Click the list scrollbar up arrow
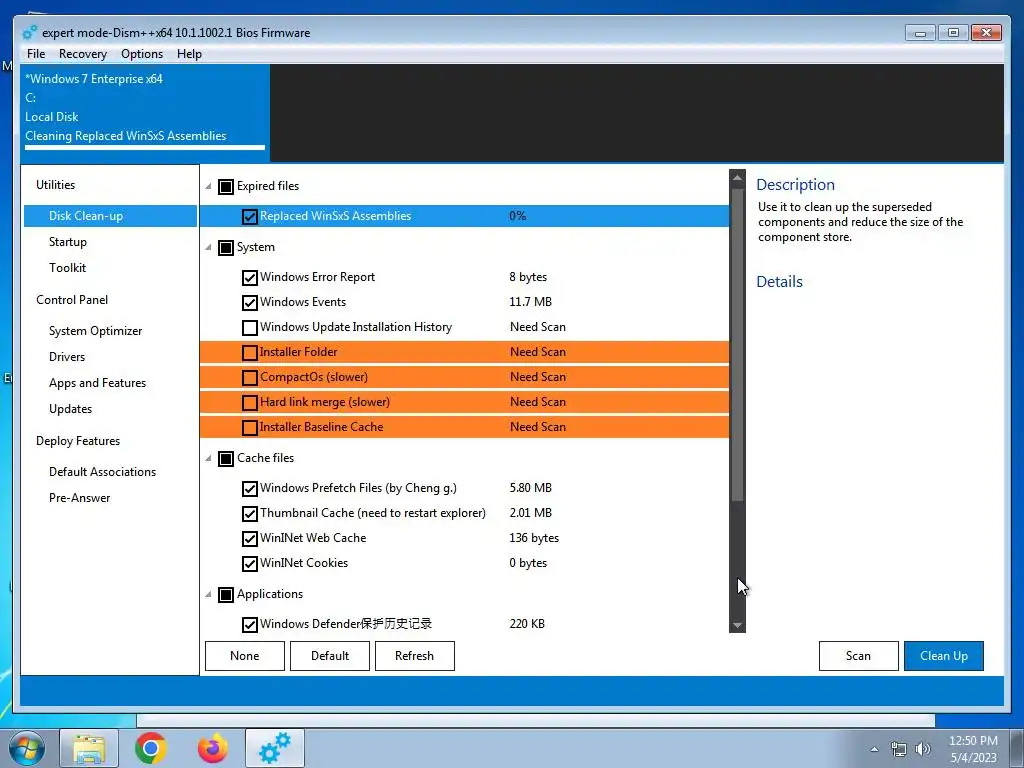The image size is (1024, 768). point(737,178)
